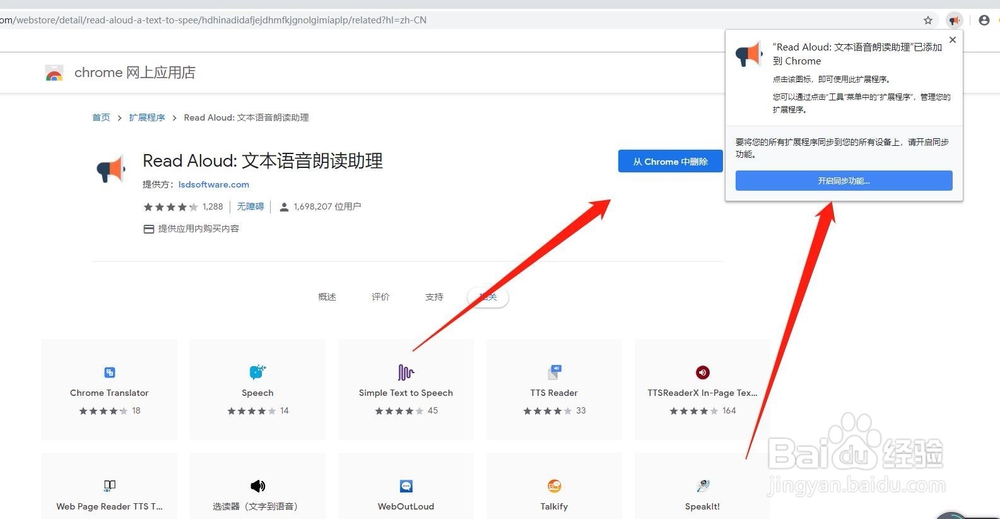Viewport: 1000px width, 519px height.
Task: Open lsdsoftware.com provider link
Action: [x=214, y=184]
